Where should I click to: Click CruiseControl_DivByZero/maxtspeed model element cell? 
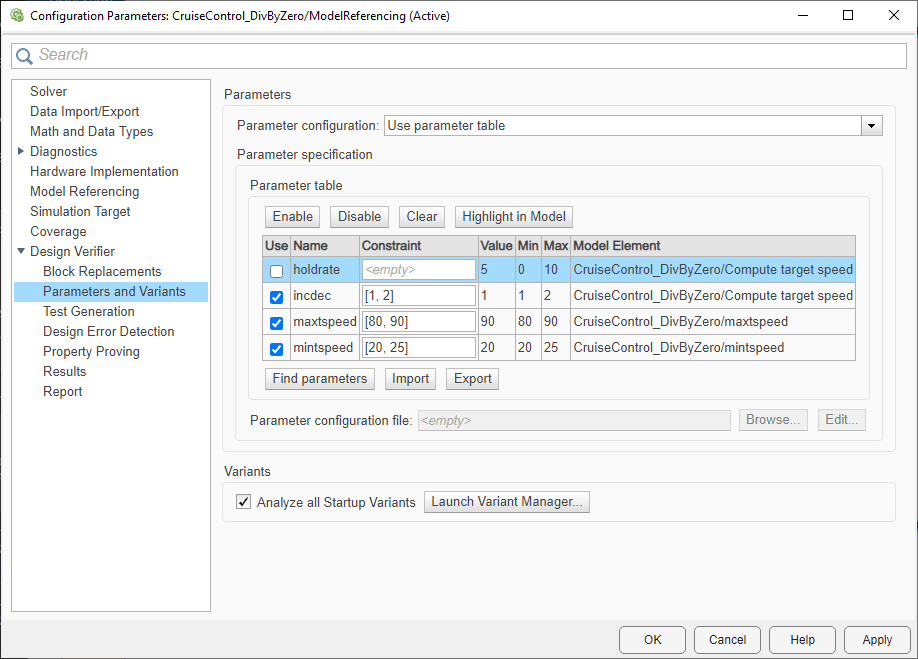pyautogui.click(x=713, y=321)
